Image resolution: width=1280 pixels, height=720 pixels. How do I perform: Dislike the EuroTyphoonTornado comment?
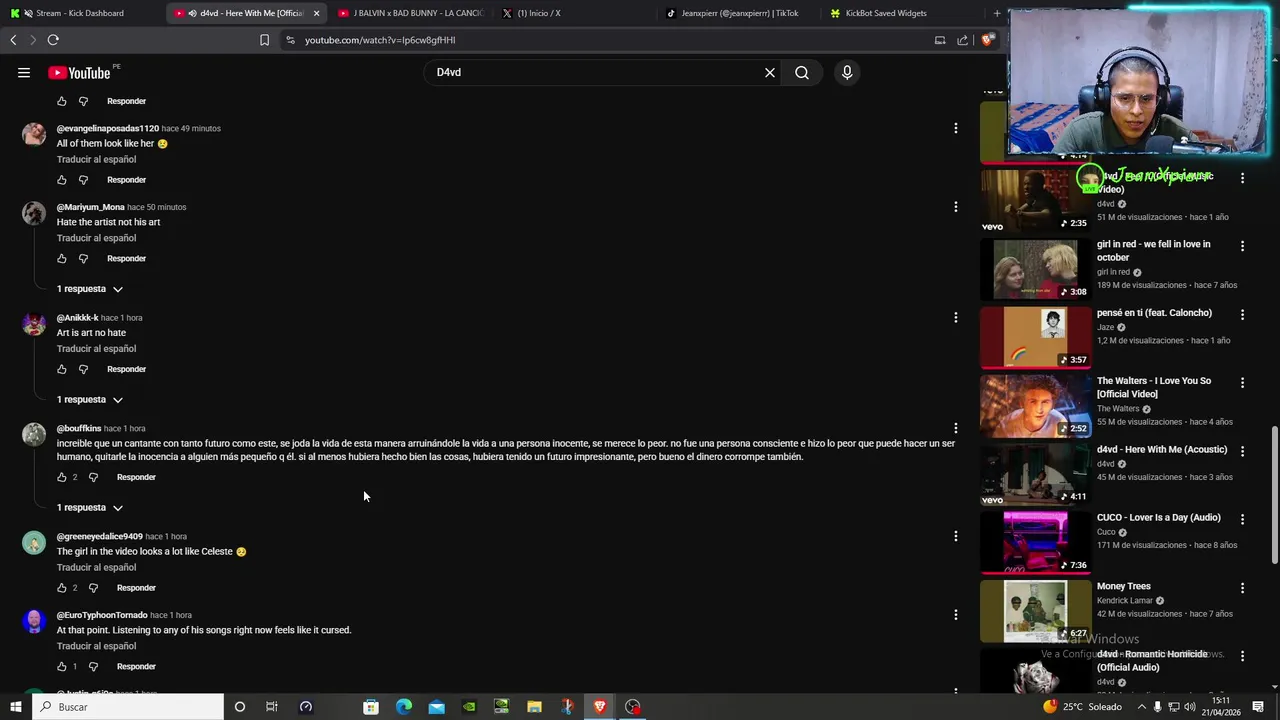coord(93,667)
